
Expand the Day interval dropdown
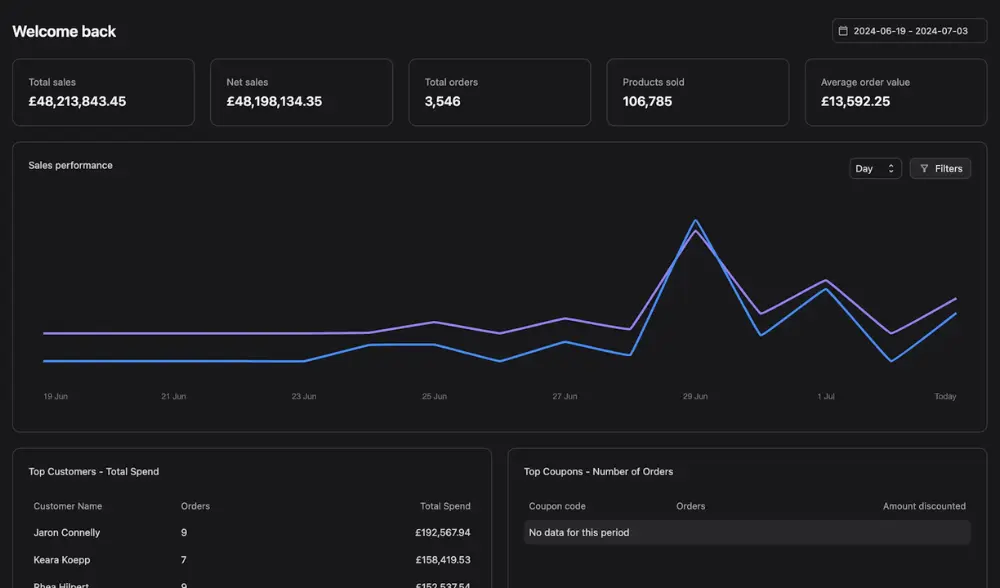(875, 169)
